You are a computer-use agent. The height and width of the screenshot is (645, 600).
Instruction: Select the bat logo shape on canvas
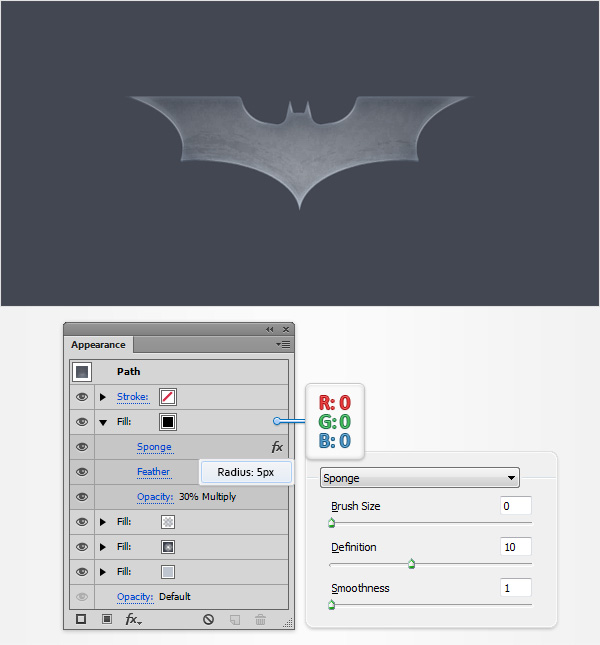(x=299, y=148)
